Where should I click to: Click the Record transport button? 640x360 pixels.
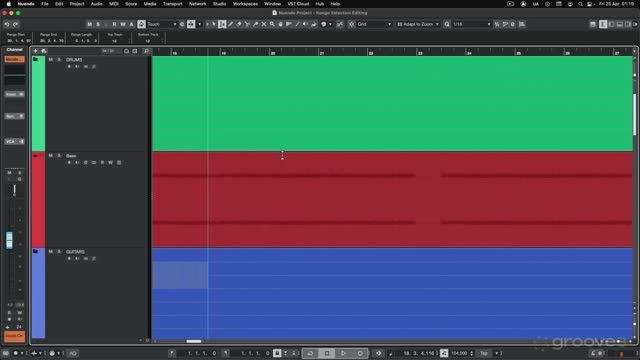(360, 353)
